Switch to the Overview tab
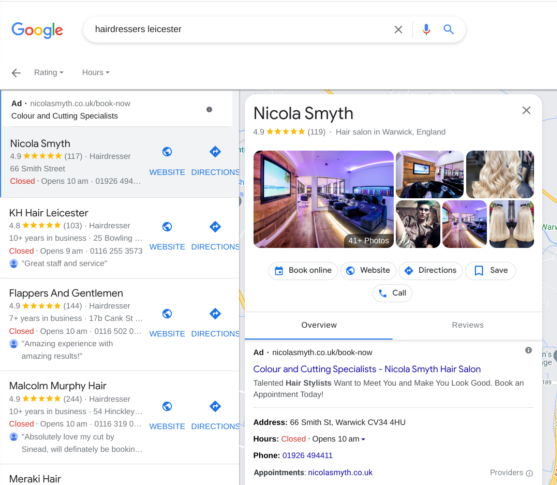Viewport: 557px width, 485px height. click(319, 325)
